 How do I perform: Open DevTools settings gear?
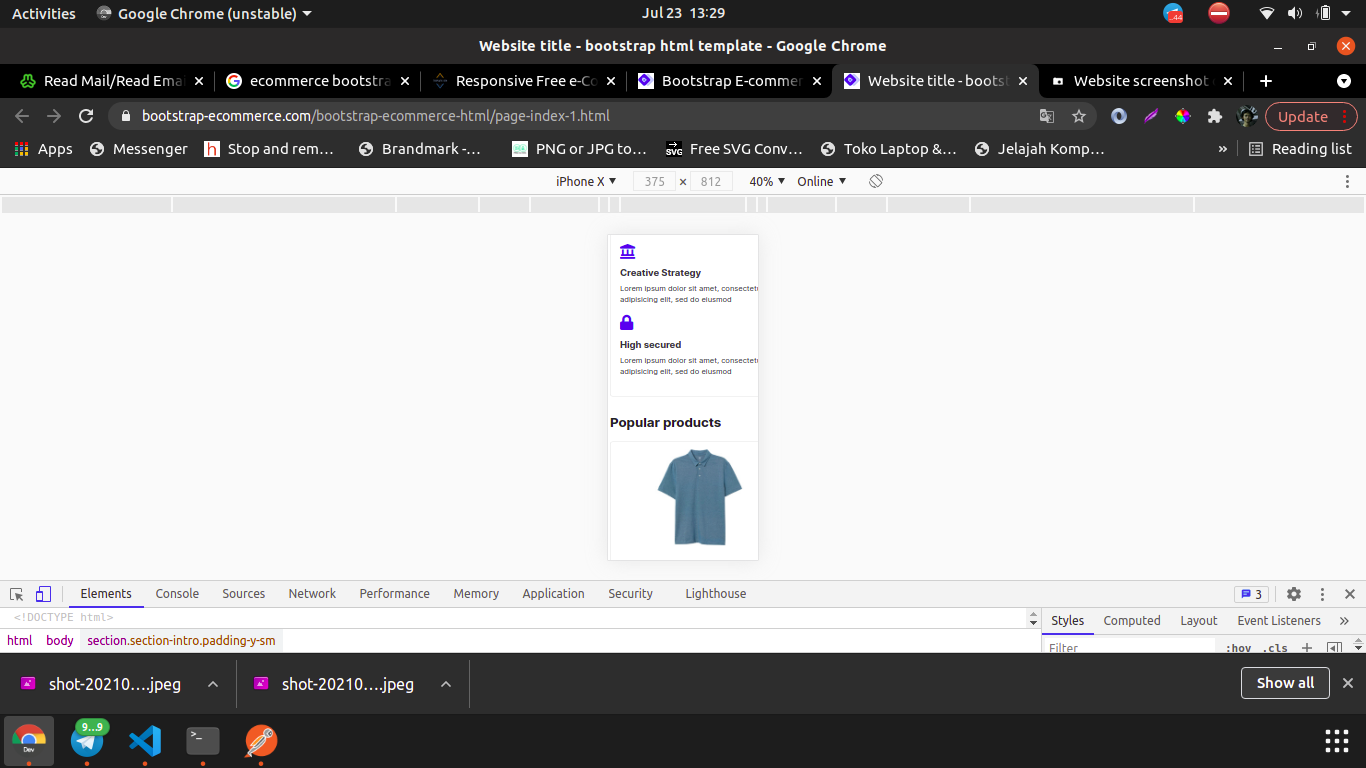1294,594
